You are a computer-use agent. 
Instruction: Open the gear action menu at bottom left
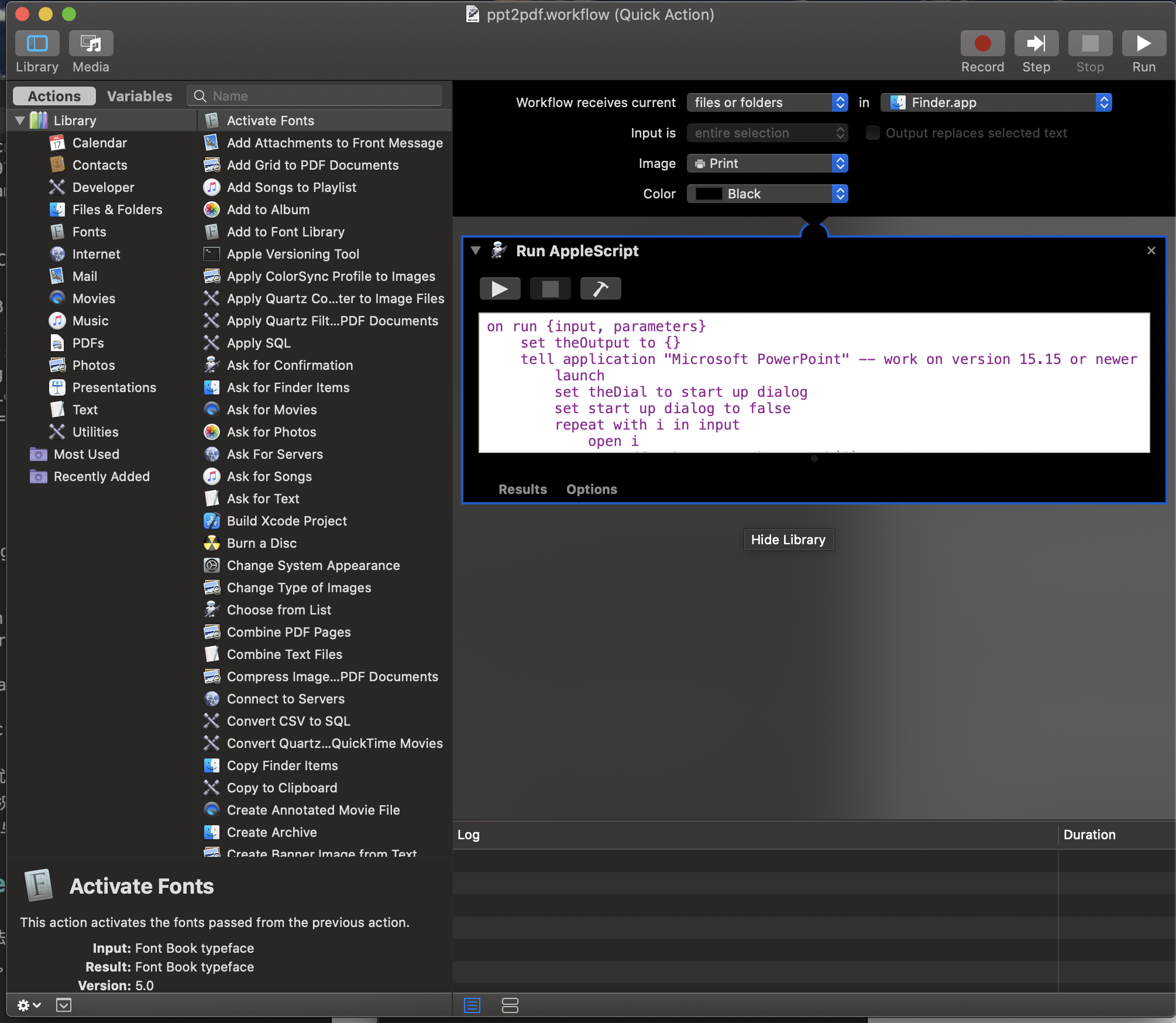[28, 1005]
